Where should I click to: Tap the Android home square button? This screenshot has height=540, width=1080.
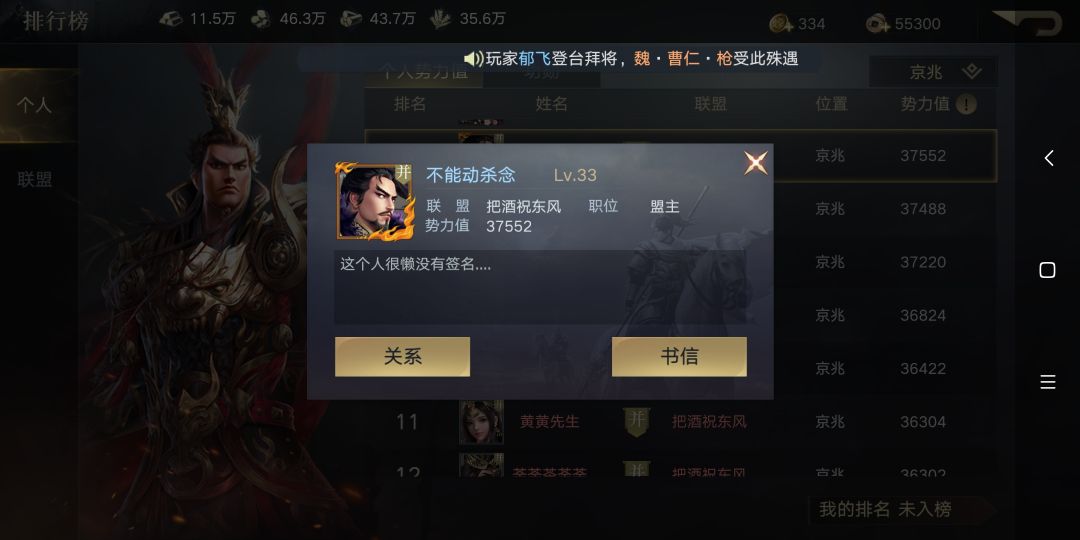tap(1047, 270)
